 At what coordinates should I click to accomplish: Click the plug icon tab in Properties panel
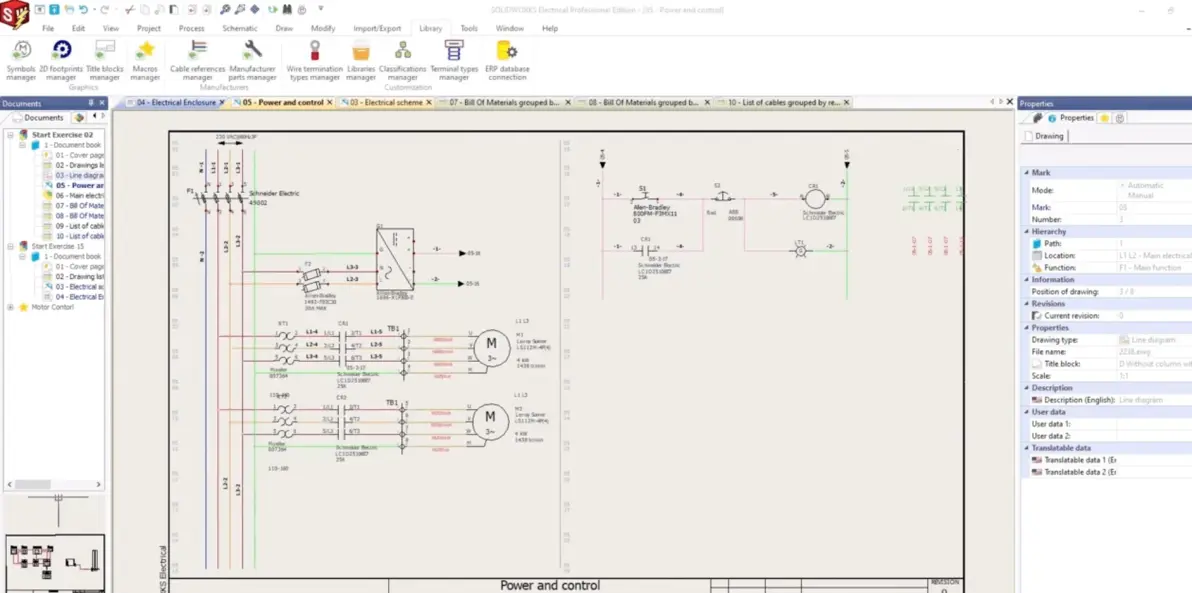pyautogui.click(x=1037, y=118)
